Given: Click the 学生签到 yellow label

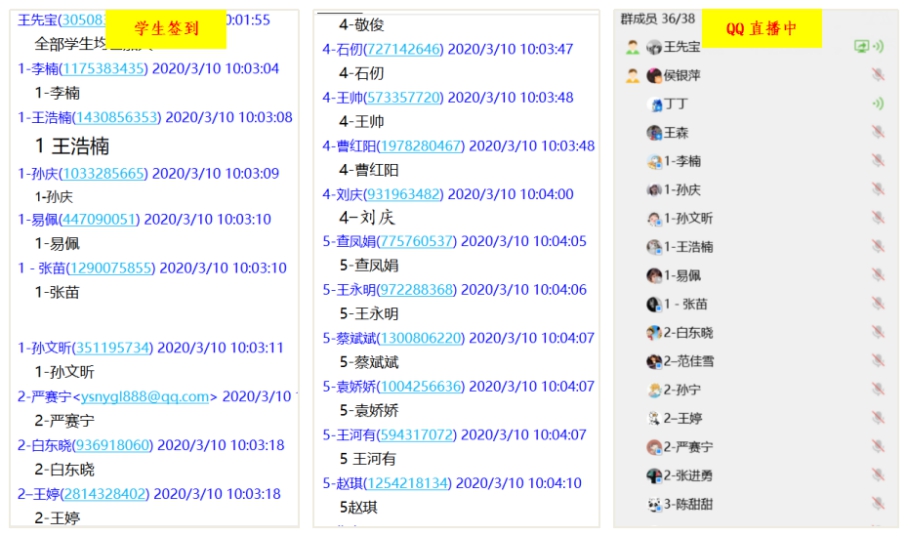Looking at the screenshot, I should click(166, 29).
